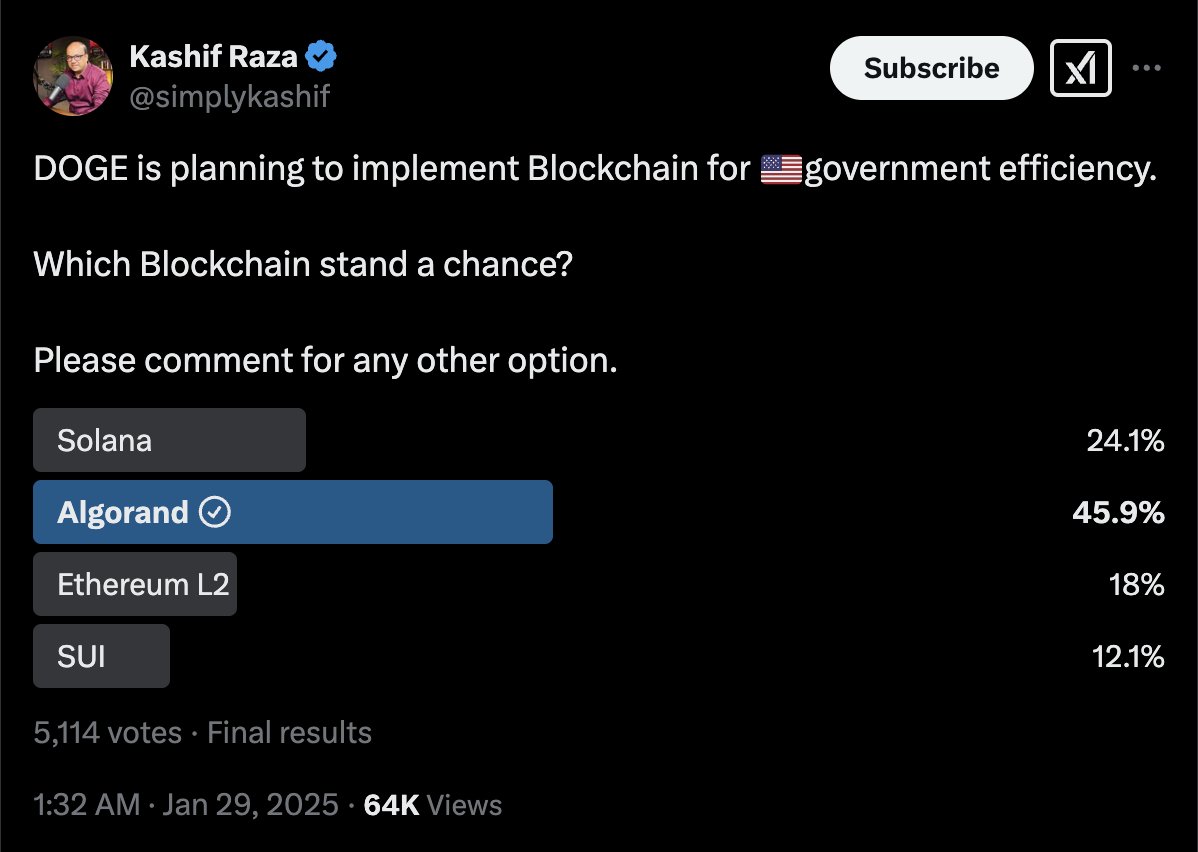Click the Grok xAI icon button
Screen dimensions: 1198x852
[1080, 68]
